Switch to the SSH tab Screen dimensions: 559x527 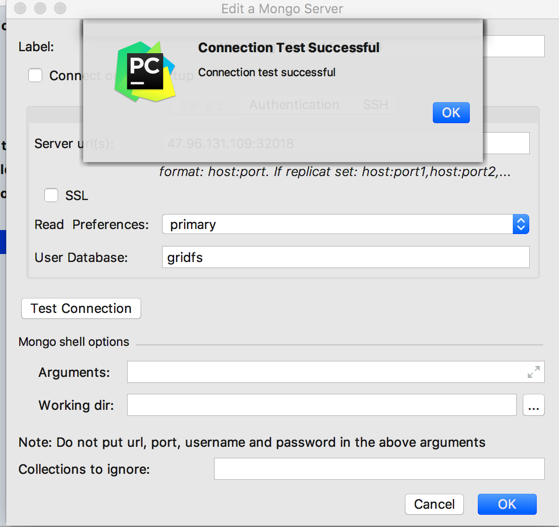375,105
